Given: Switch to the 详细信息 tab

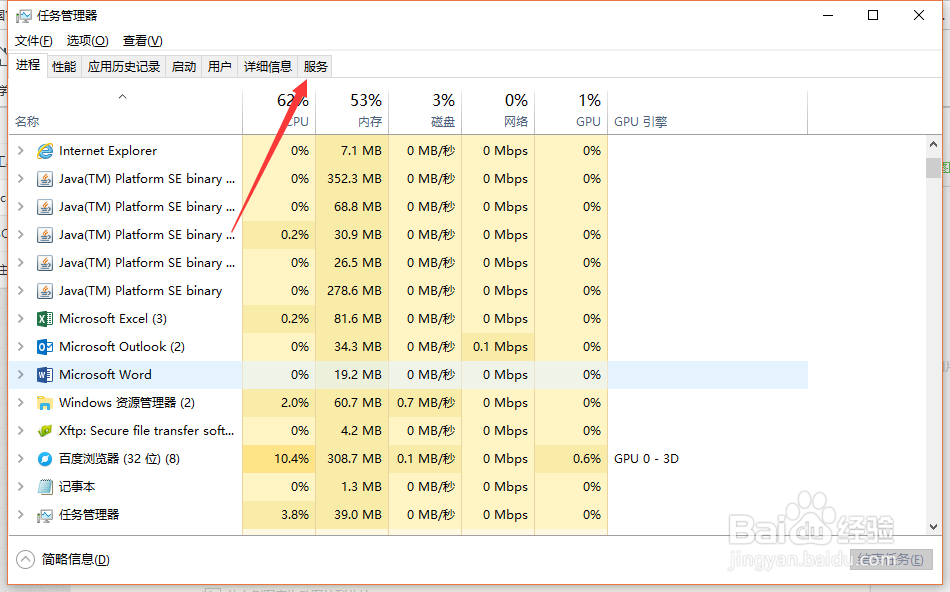Looking at the screenshot, I should tap(268, 66).
